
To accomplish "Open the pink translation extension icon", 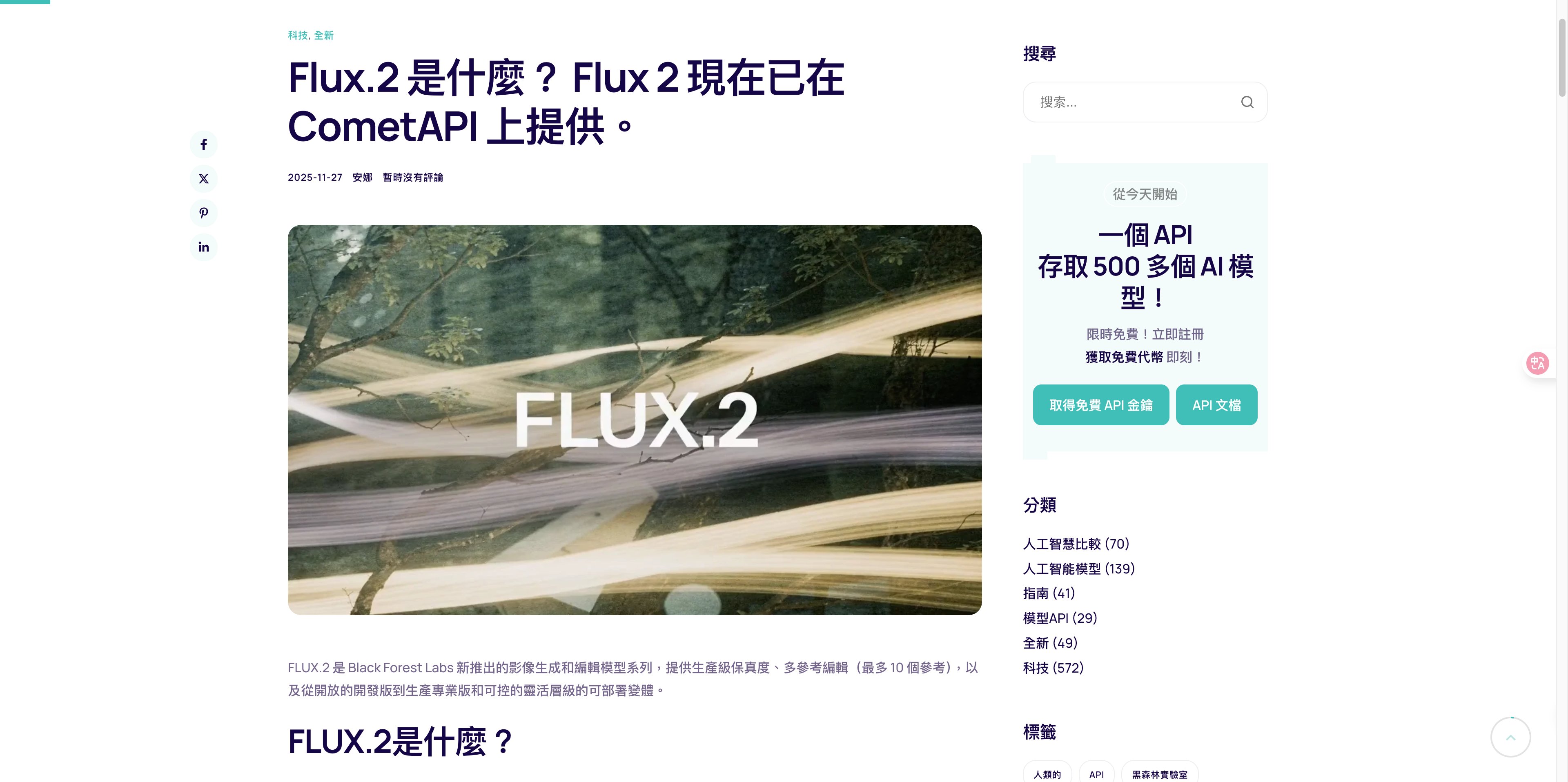I will tap(1537, 363).
